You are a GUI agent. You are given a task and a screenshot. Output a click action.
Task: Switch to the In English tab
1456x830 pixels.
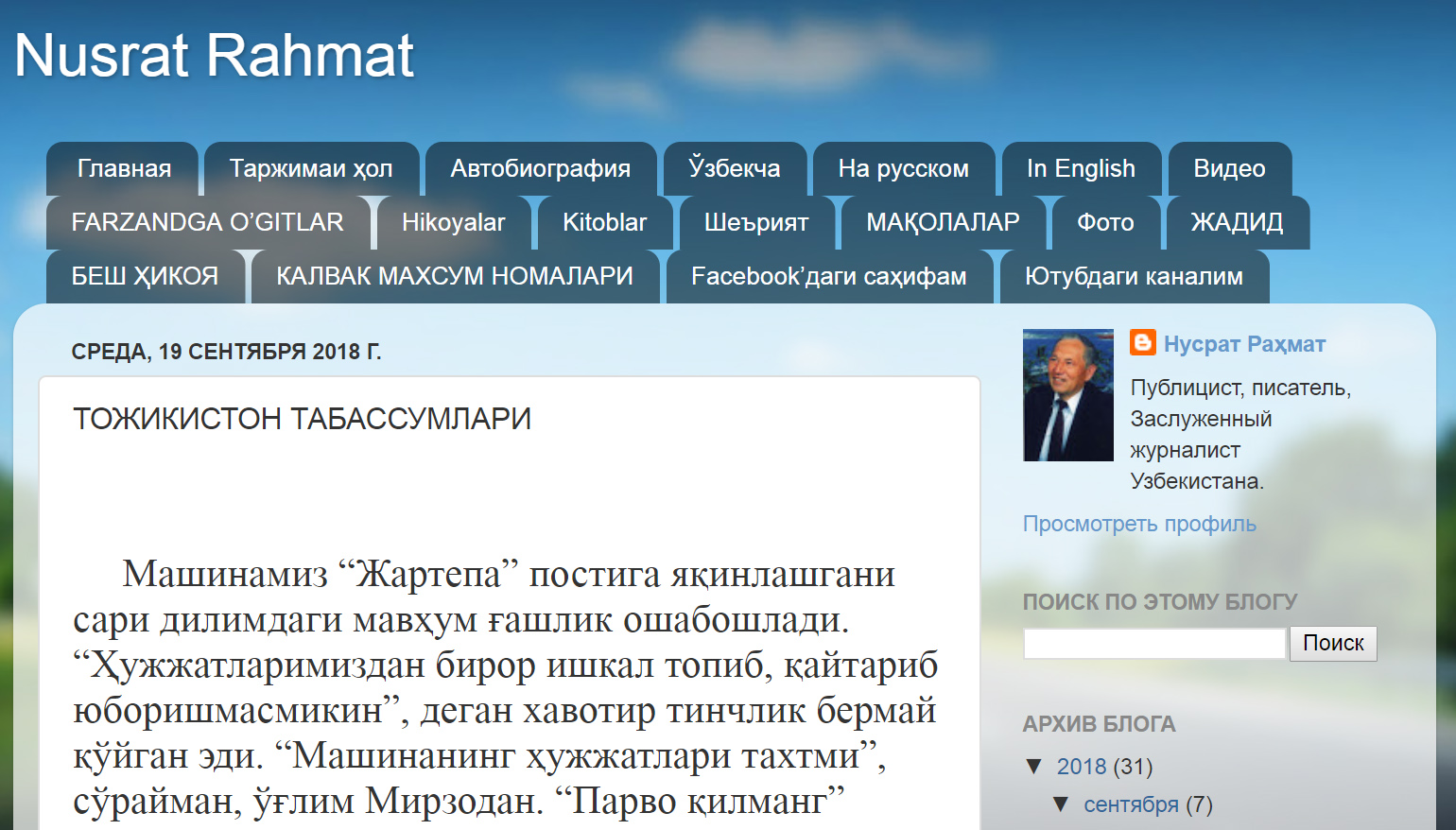[1081, 168]
